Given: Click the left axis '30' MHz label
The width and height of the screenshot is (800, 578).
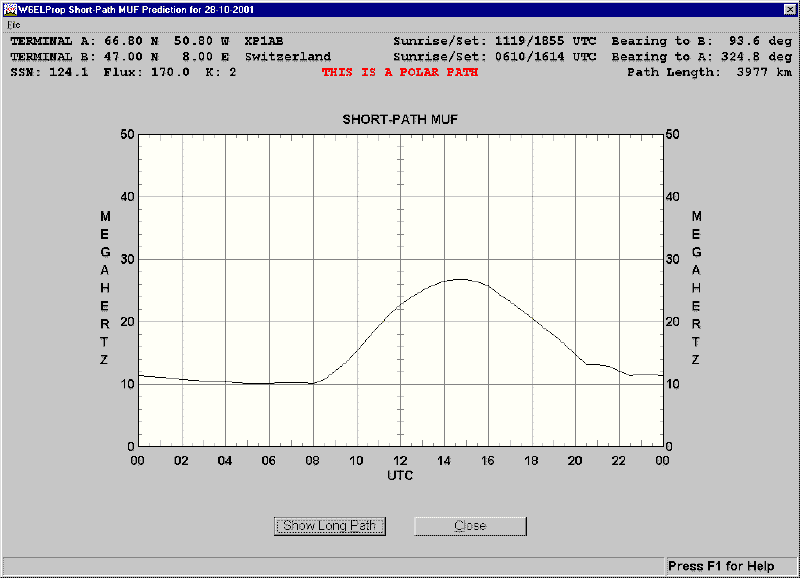Looking at the screenshot, I should click(128, 259).
